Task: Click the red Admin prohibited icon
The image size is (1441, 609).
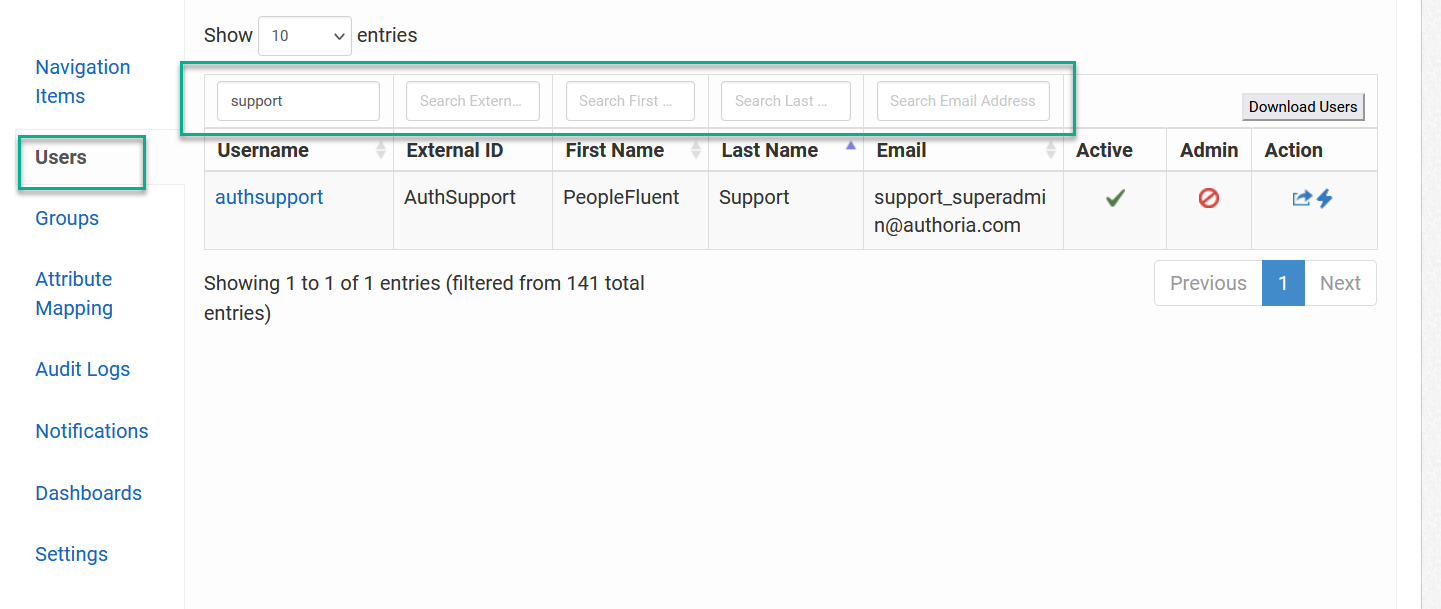Action: (1208, 198)
